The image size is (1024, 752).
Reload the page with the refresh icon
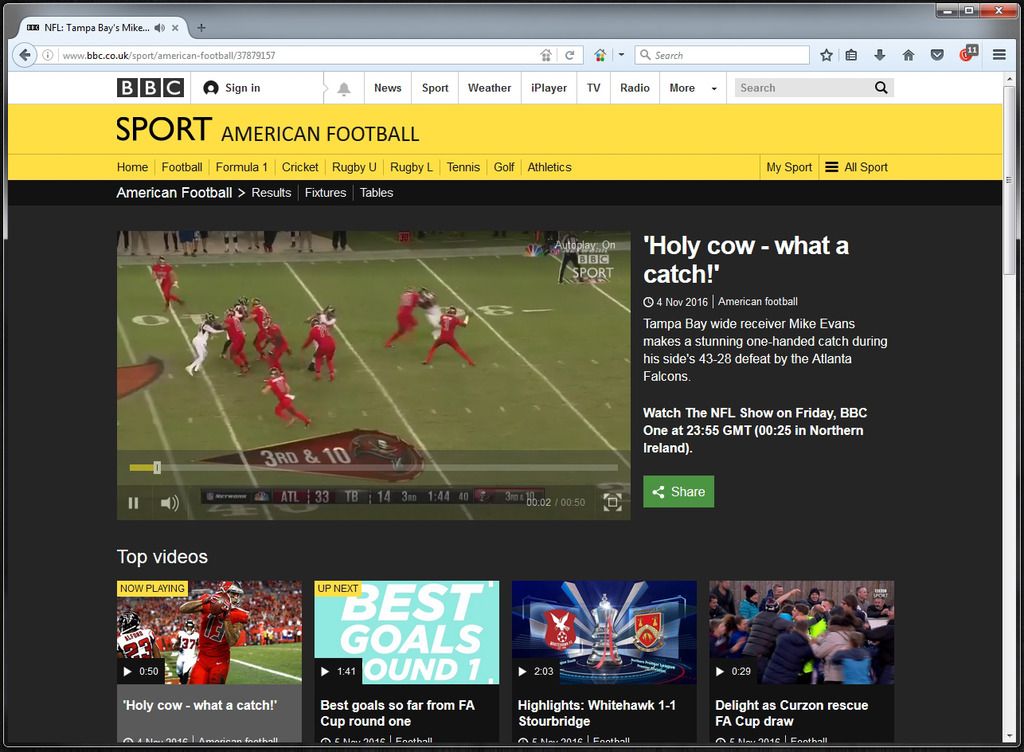coord(569,55)
